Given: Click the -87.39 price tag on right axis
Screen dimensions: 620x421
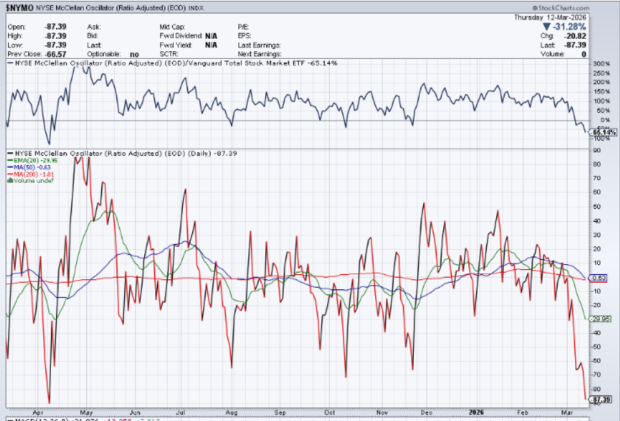Looking at the screenshot, I should tap(602, 399).
